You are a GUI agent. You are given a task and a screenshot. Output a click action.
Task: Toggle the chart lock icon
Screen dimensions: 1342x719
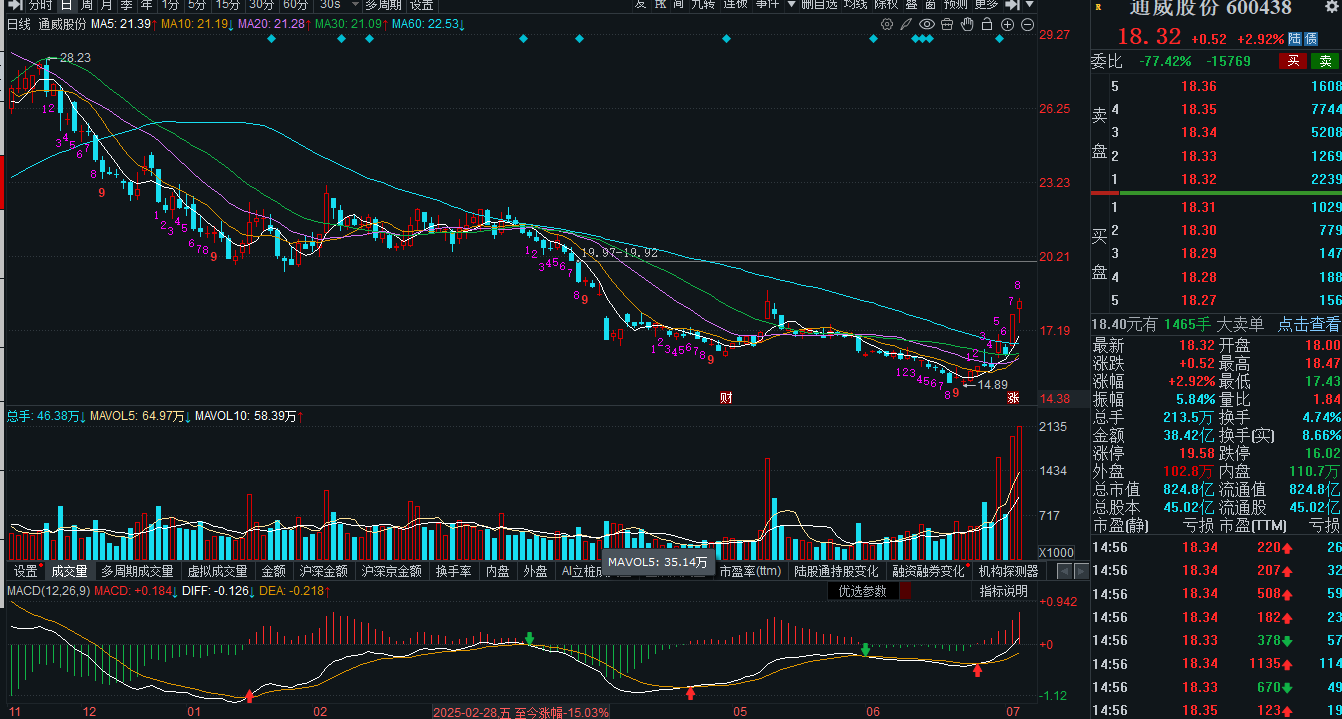(x=987, y=24)
